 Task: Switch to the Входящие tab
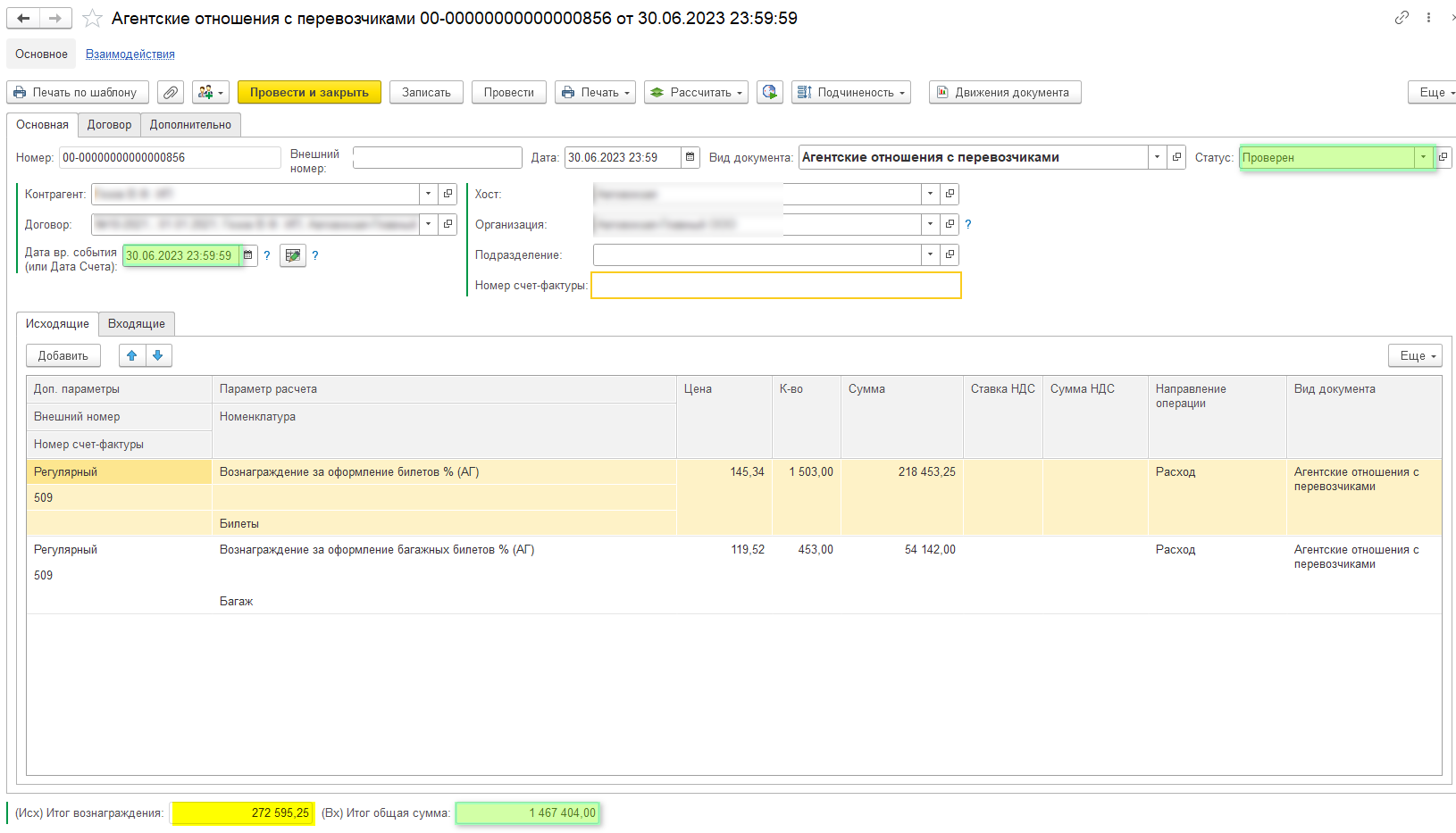137,324
